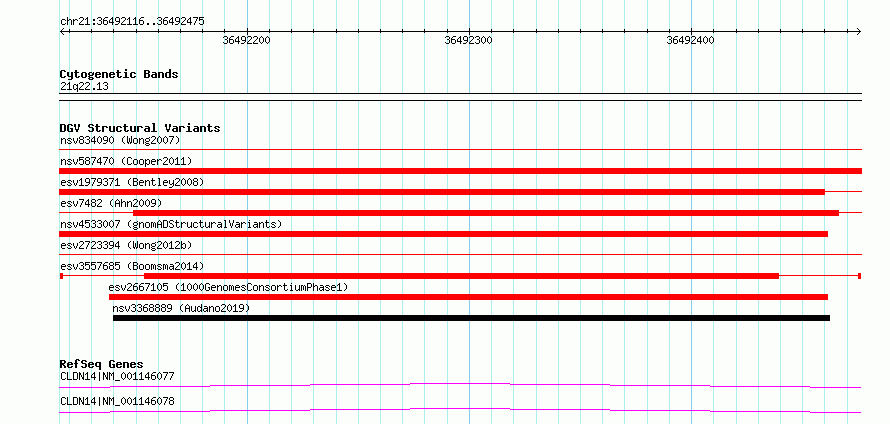This screenshot has width=890, height=424.
Task: Click the red bar of nsv4533007
Action: tap(443, 234)
